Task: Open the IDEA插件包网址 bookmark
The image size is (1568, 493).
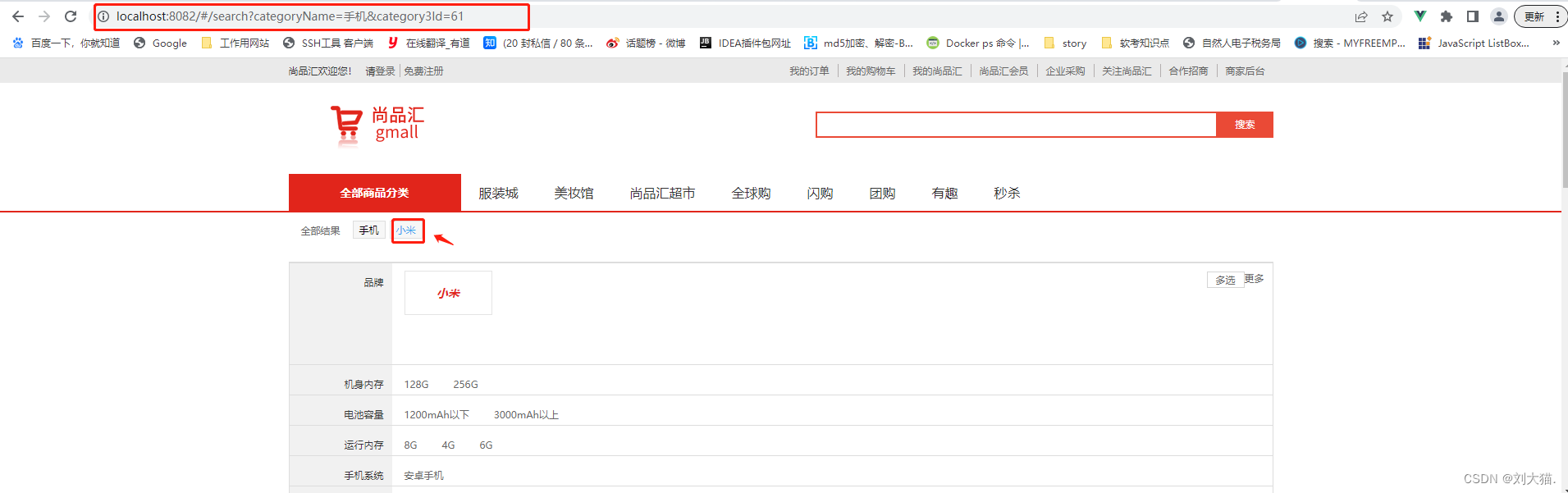Action: tap(745, 43)
